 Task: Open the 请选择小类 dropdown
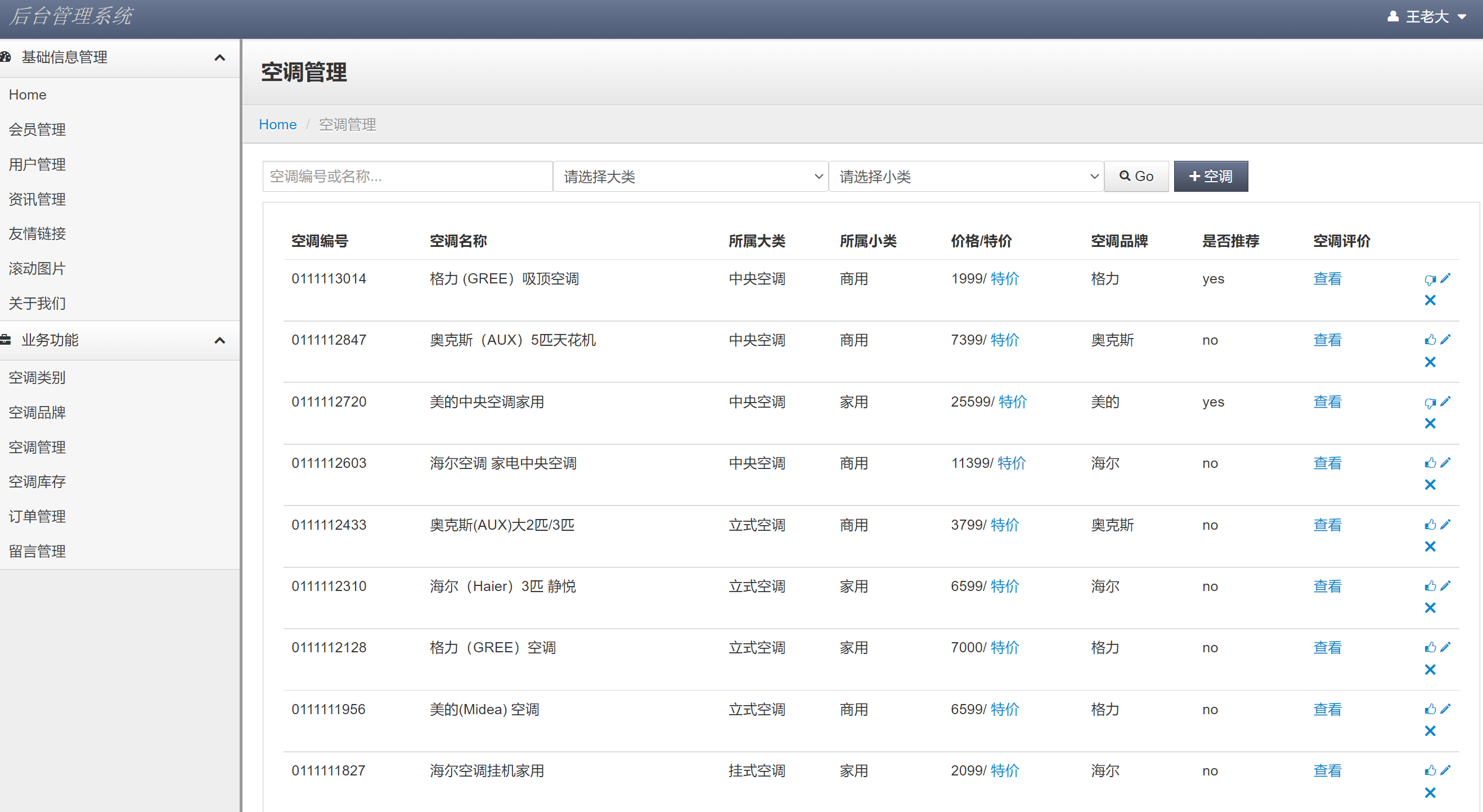point(966,176)
